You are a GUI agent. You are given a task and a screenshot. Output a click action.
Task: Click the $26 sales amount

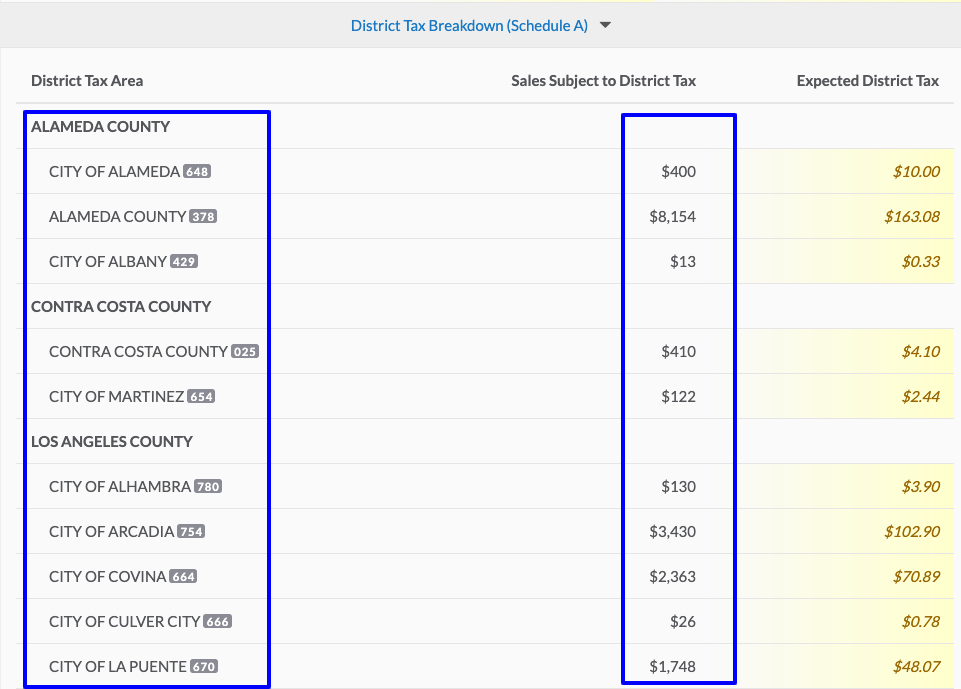pyautogui.click(x=683, y=622)
